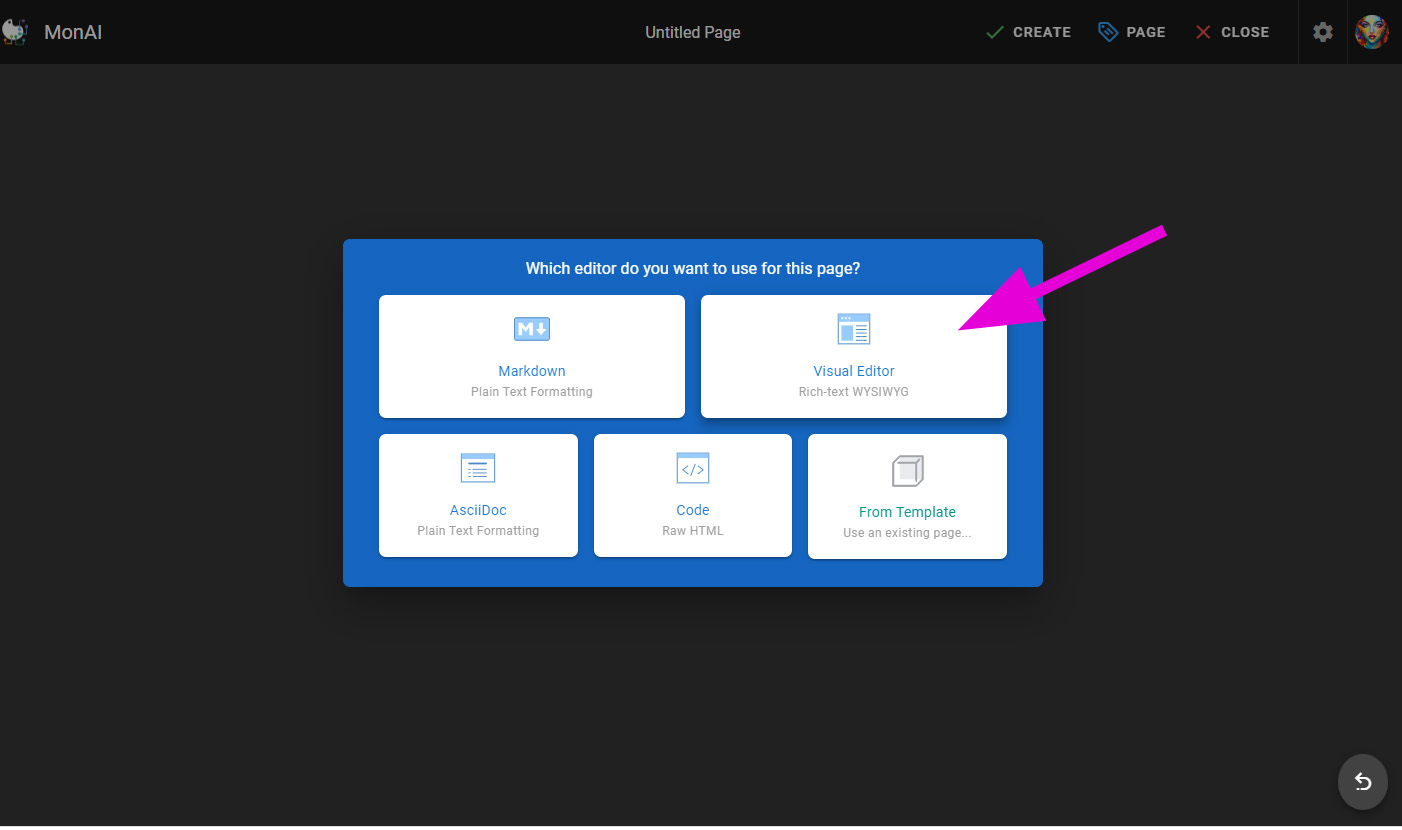Open the user avatar menu
The height and width of the screenshot is (830, 1402).
click(1371, 32)
